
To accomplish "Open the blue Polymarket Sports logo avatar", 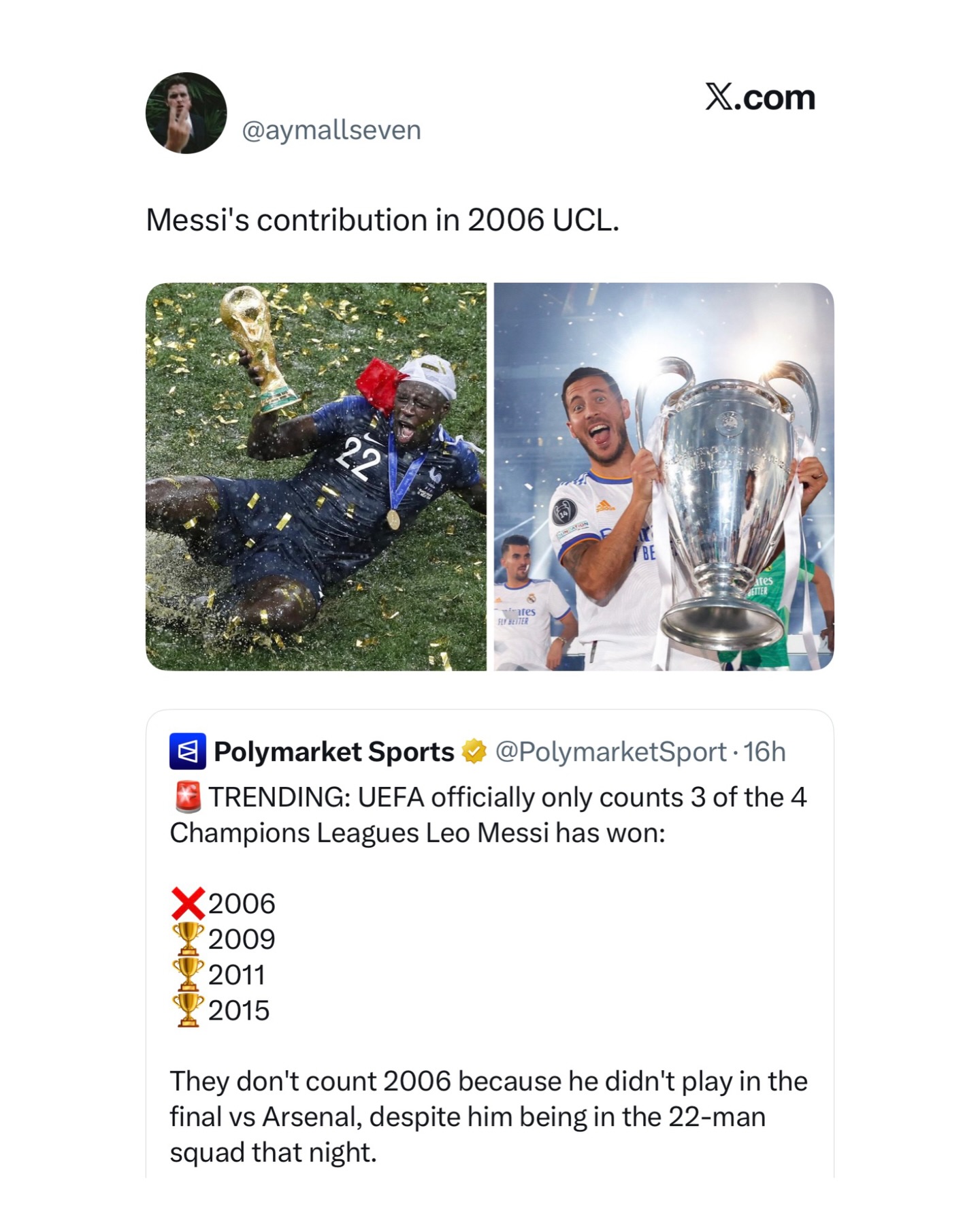I will [187, 752].
